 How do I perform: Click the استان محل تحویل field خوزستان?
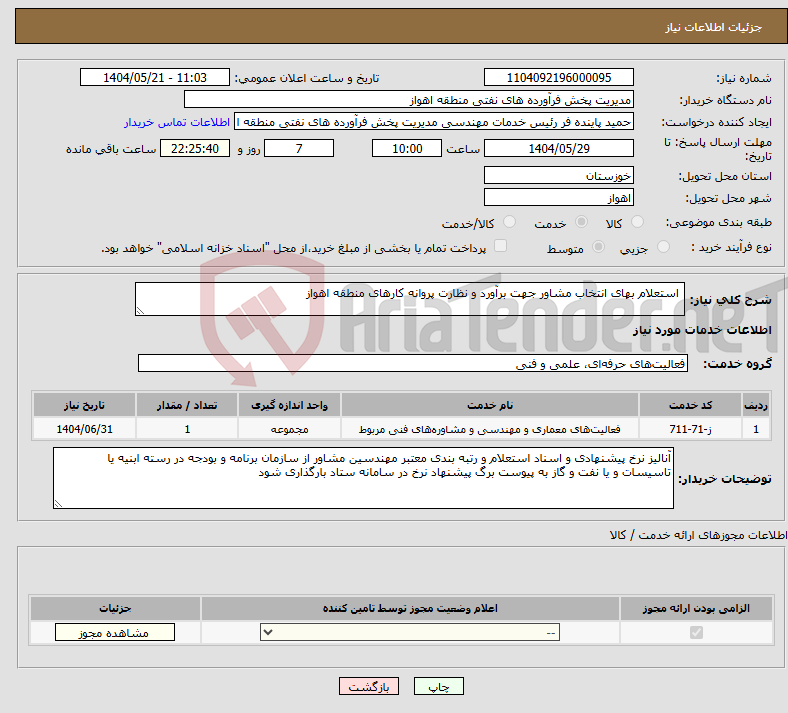(558, 175)
